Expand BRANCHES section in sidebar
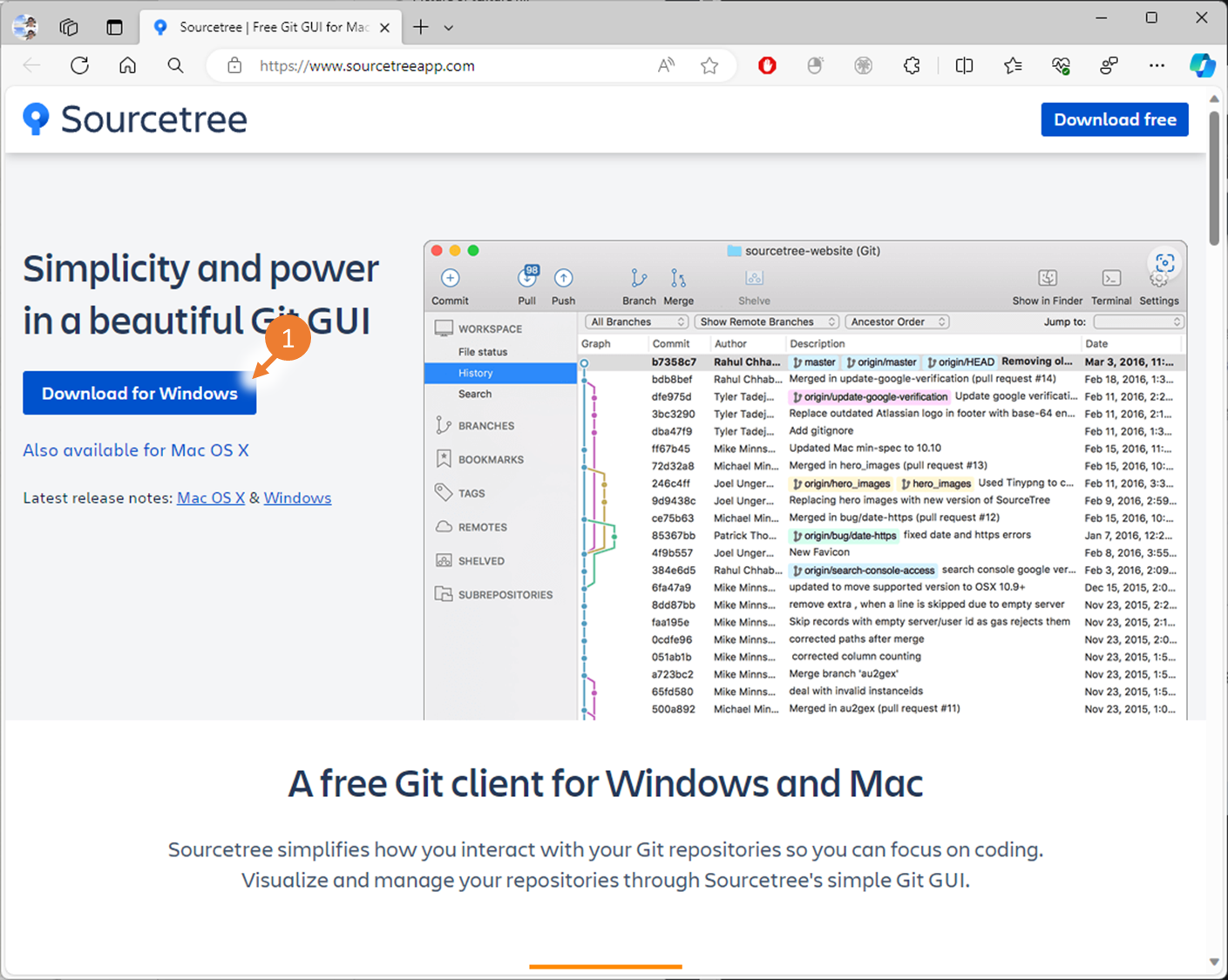This screenshot has width=1228, height=980. [475, 425]
